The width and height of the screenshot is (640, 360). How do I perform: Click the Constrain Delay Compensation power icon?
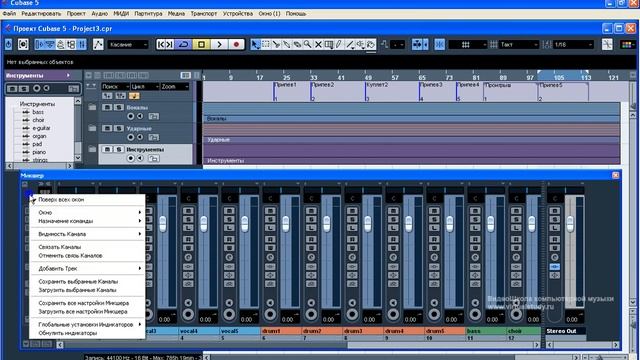coord(9,44)
